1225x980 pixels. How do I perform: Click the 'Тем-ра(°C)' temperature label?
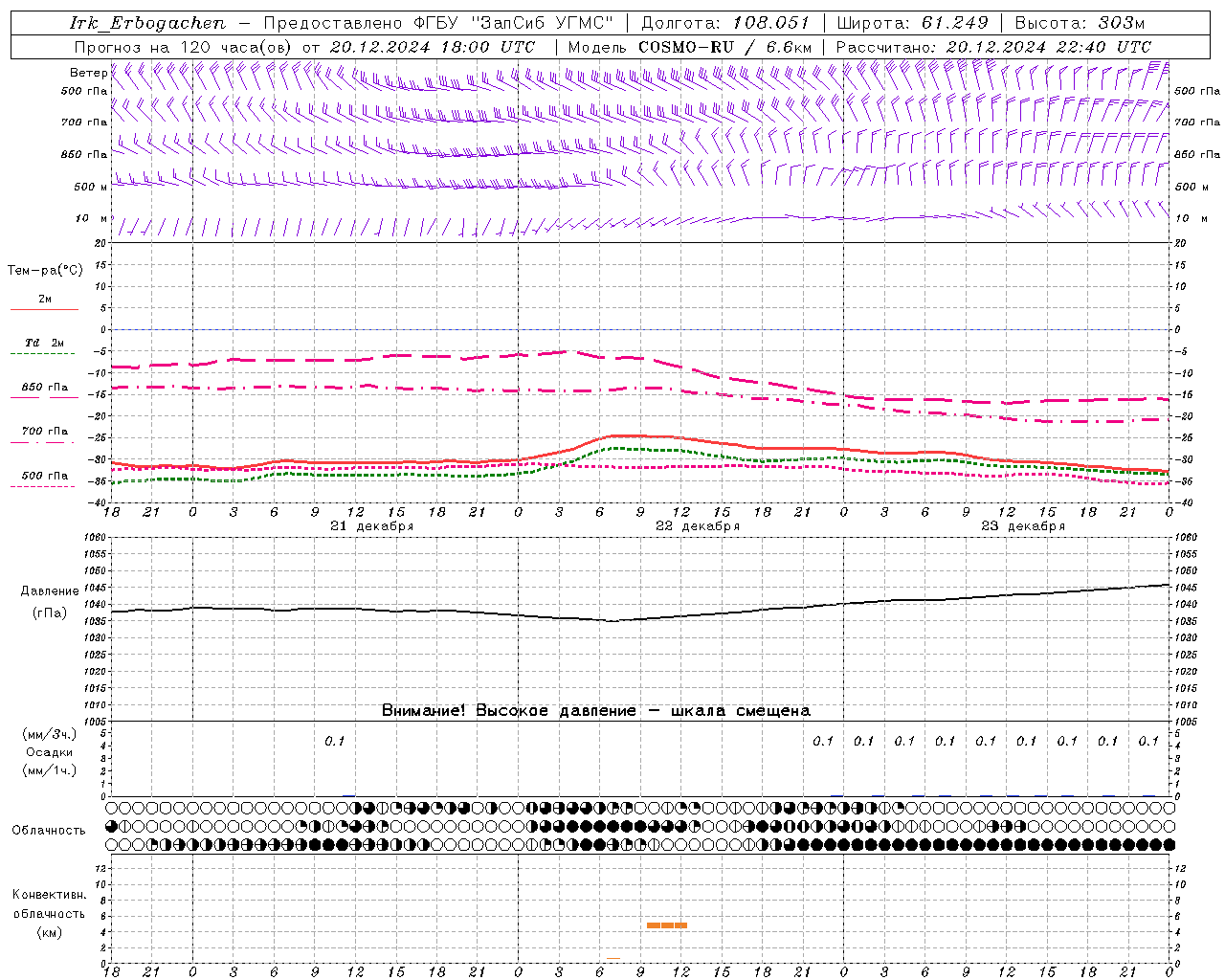45,271
